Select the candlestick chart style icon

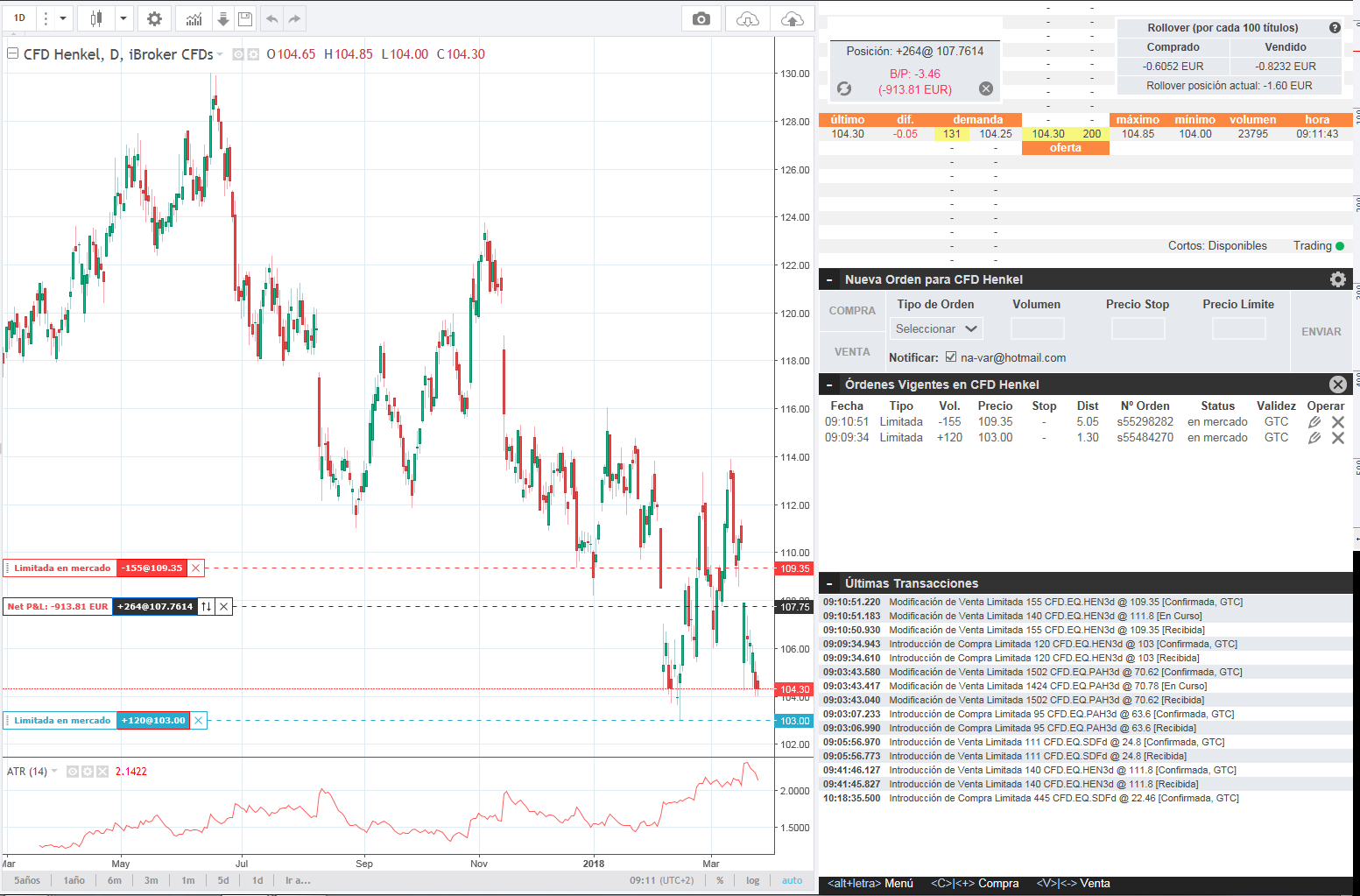click(97, 18)
